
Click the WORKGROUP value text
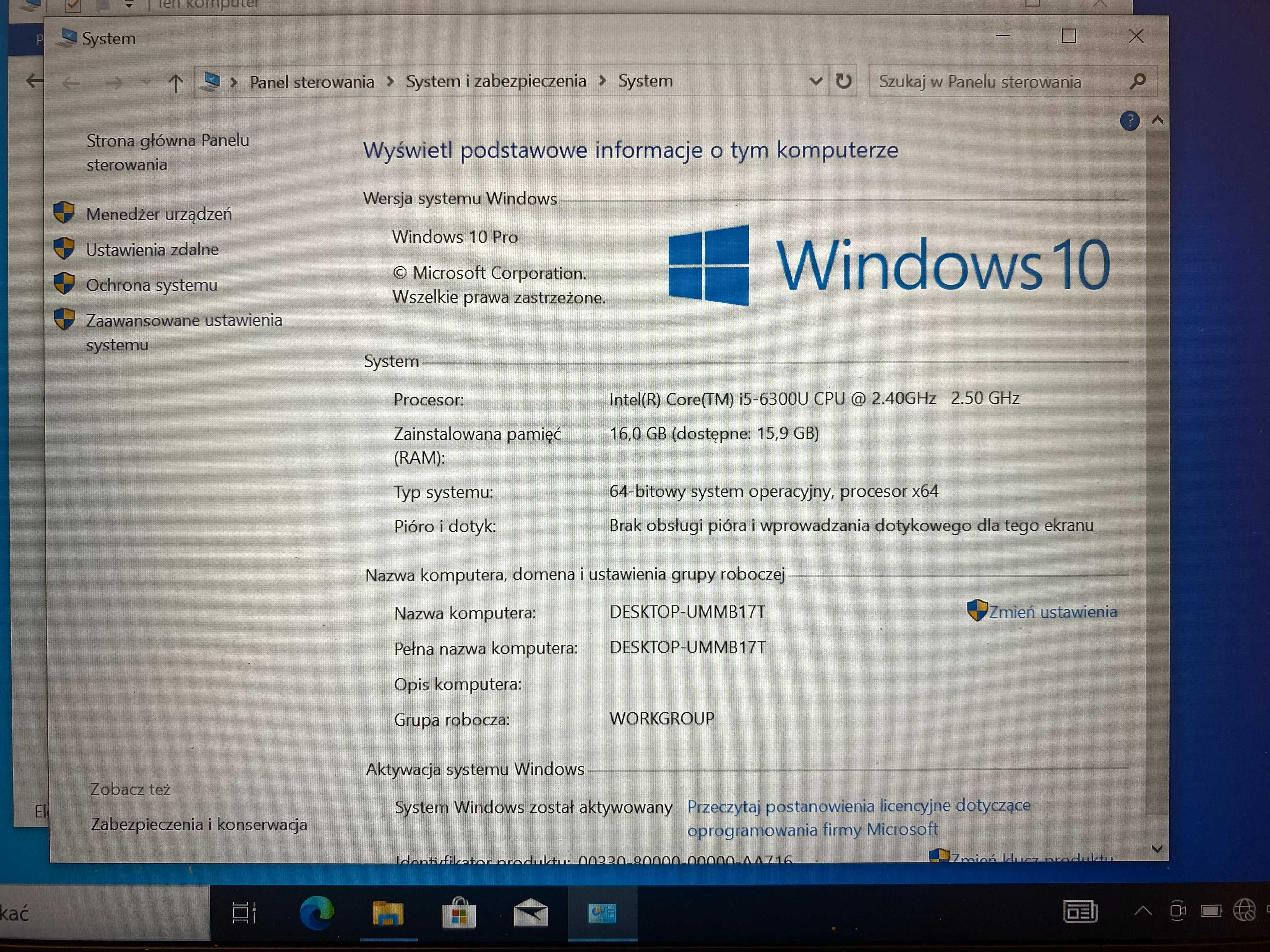[661, 718]
